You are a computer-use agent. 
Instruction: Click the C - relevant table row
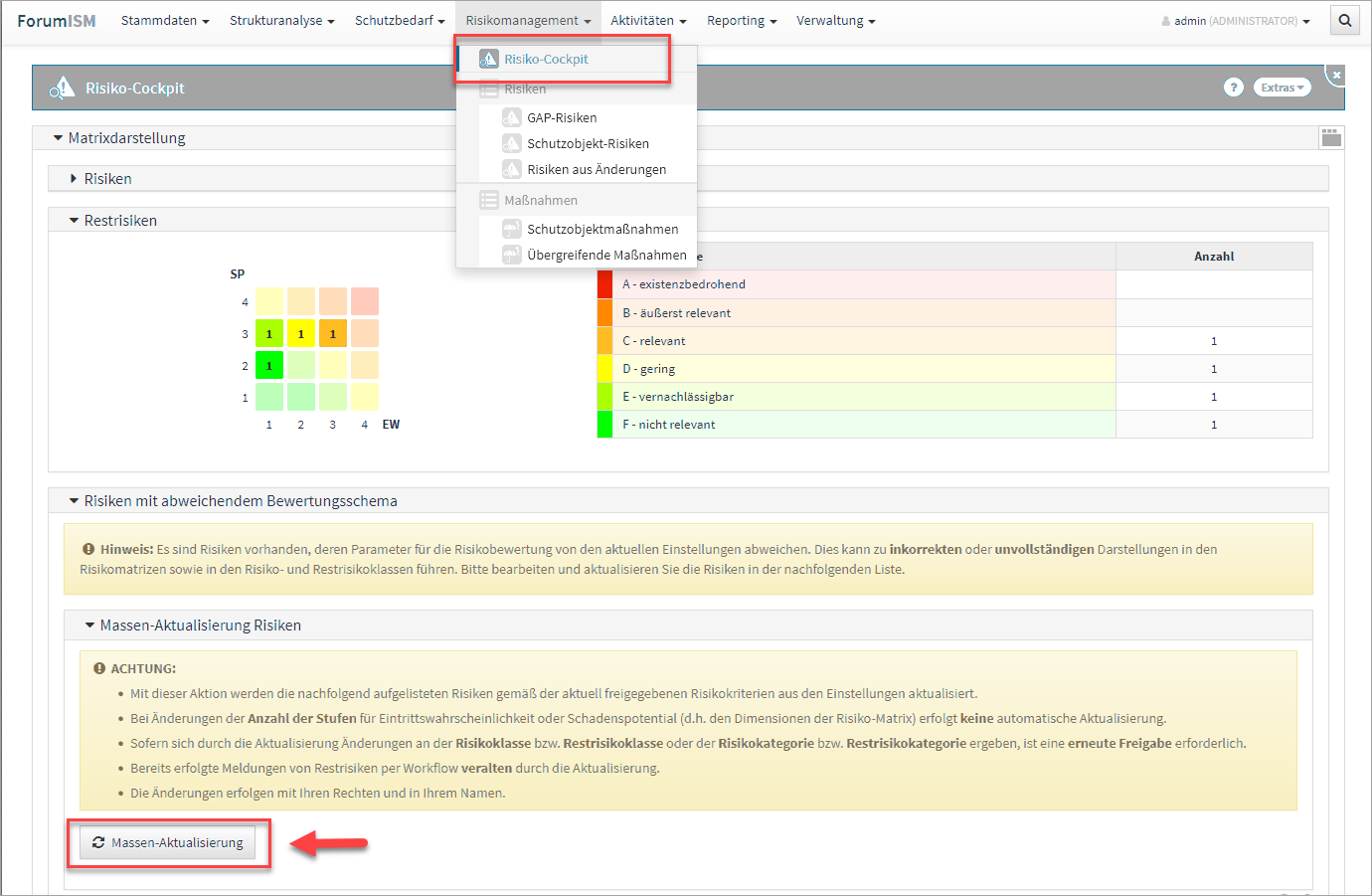[x=863, y=341]
